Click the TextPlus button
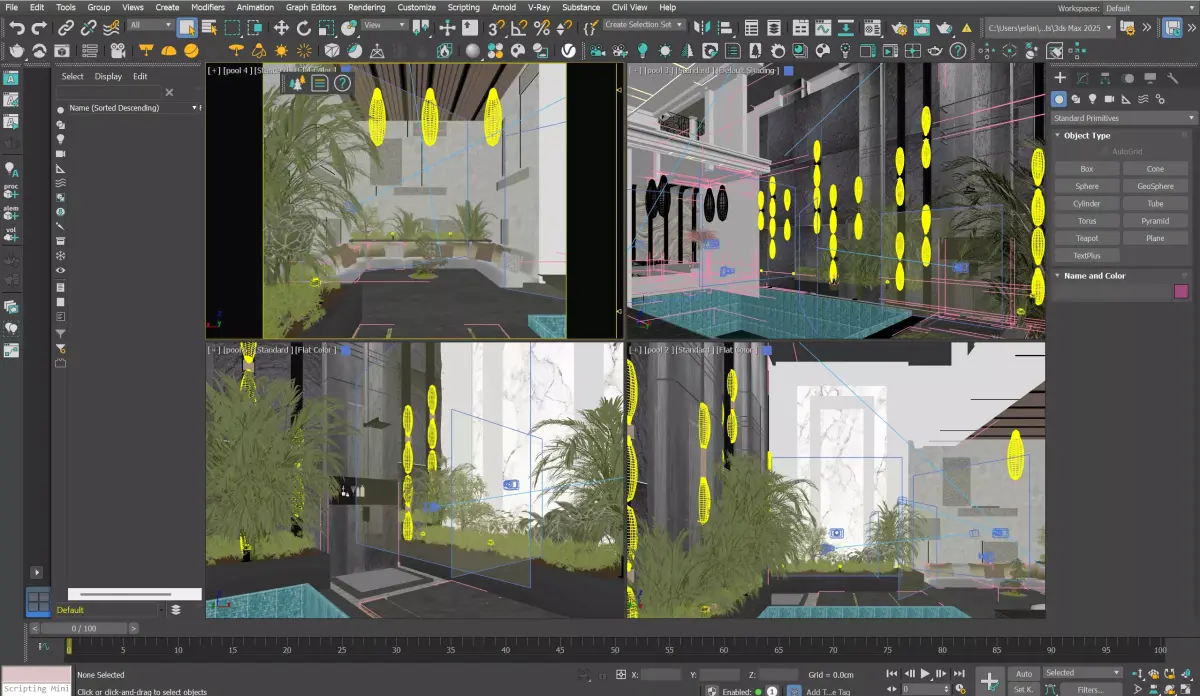The height and width of the screenshot is (696, 1200). pyautogui.click(x=1087, y=256)
